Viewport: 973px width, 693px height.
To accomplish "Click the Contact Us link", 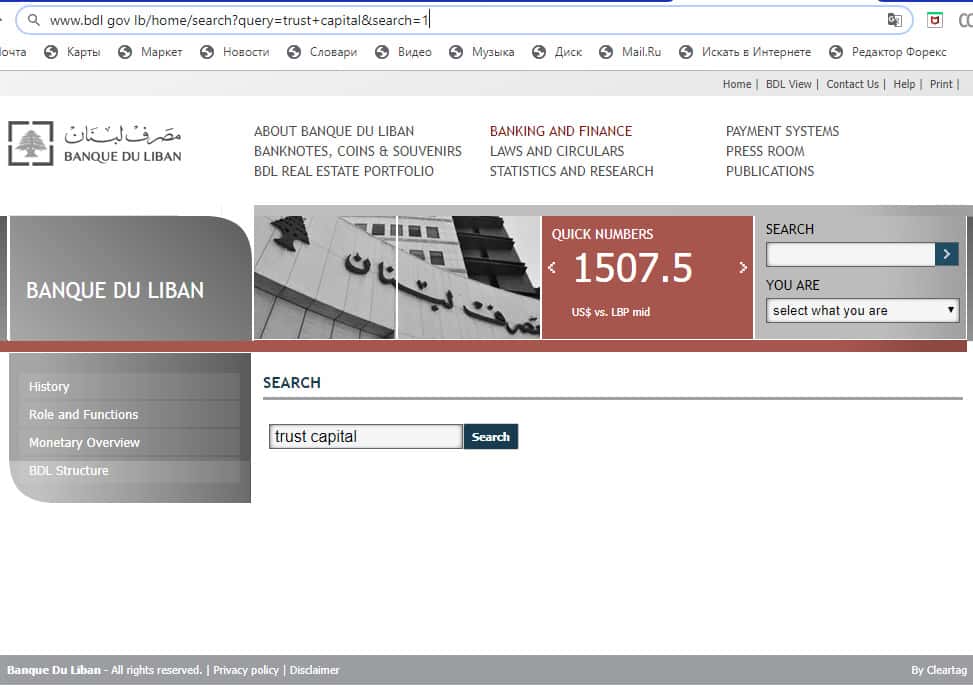I will (853, 84).
